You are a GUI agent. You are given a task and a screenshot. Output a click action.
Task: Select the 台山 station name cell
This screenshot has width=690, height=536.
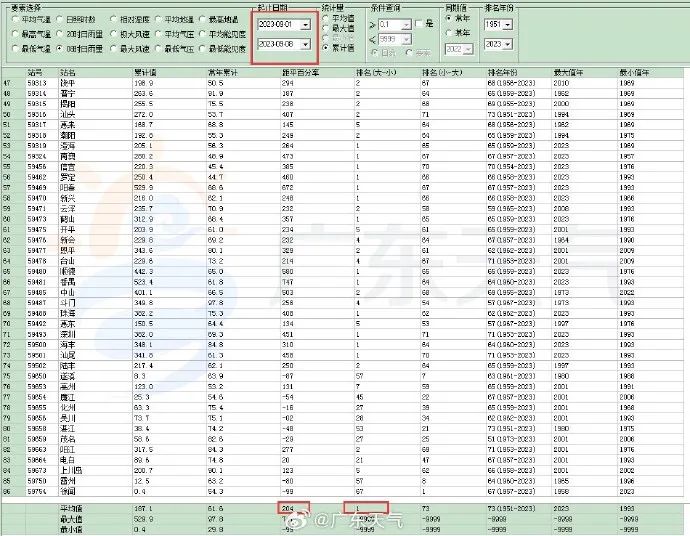(x=68, y=261)
